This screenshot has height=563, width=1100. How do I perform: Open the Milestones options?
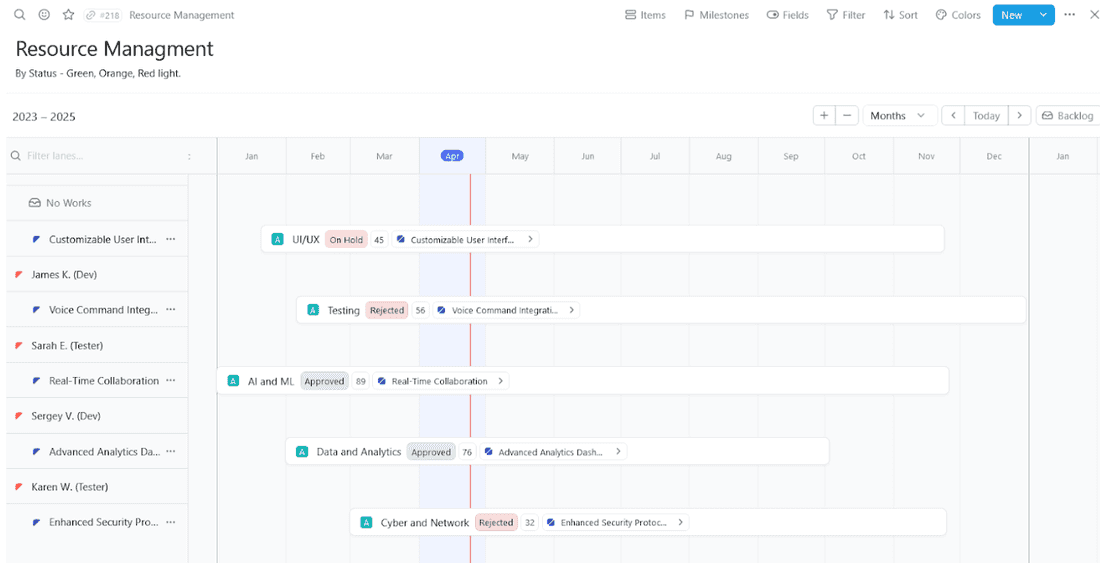click(716, 15)
